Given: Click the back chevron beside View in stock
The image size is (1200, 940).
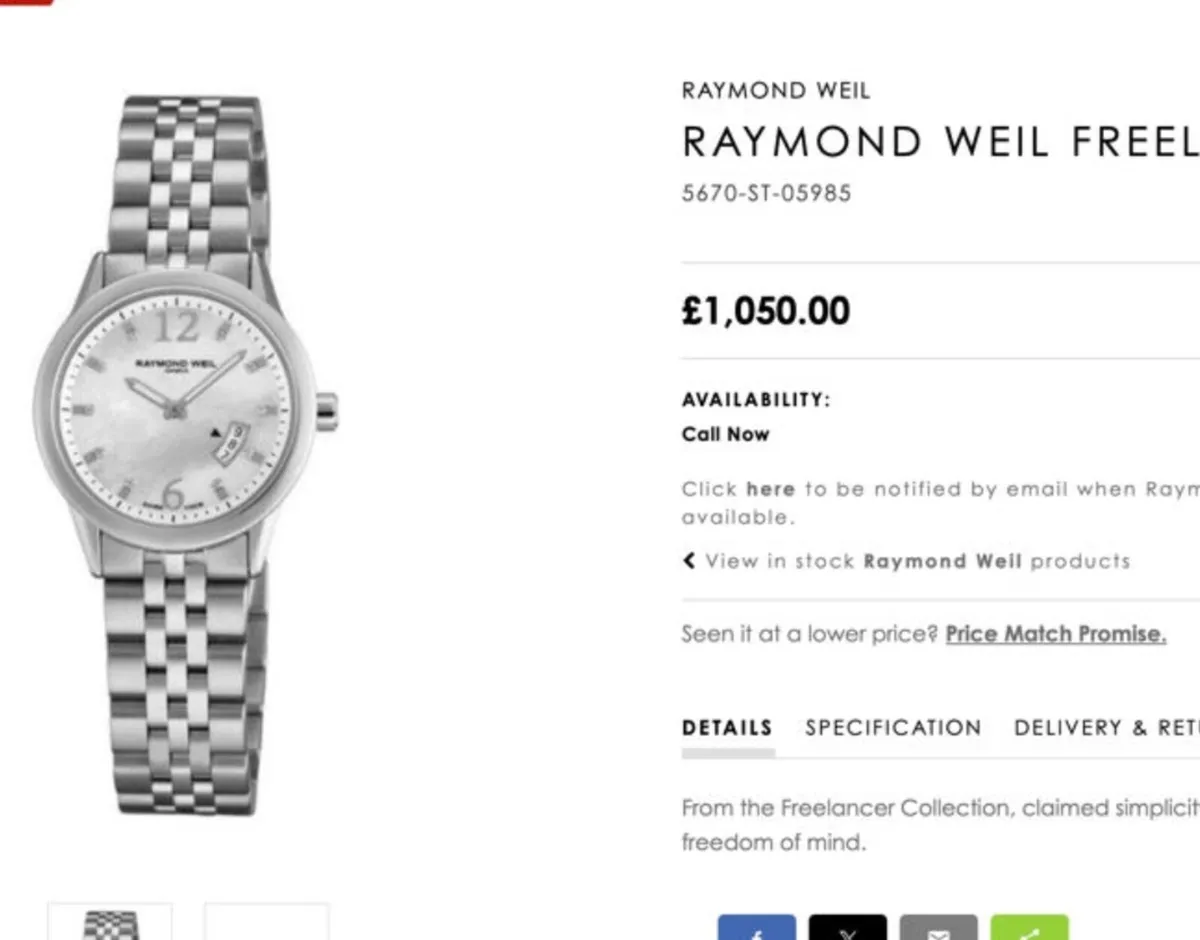Looking at the screenshot, I should tap(687, 561).
